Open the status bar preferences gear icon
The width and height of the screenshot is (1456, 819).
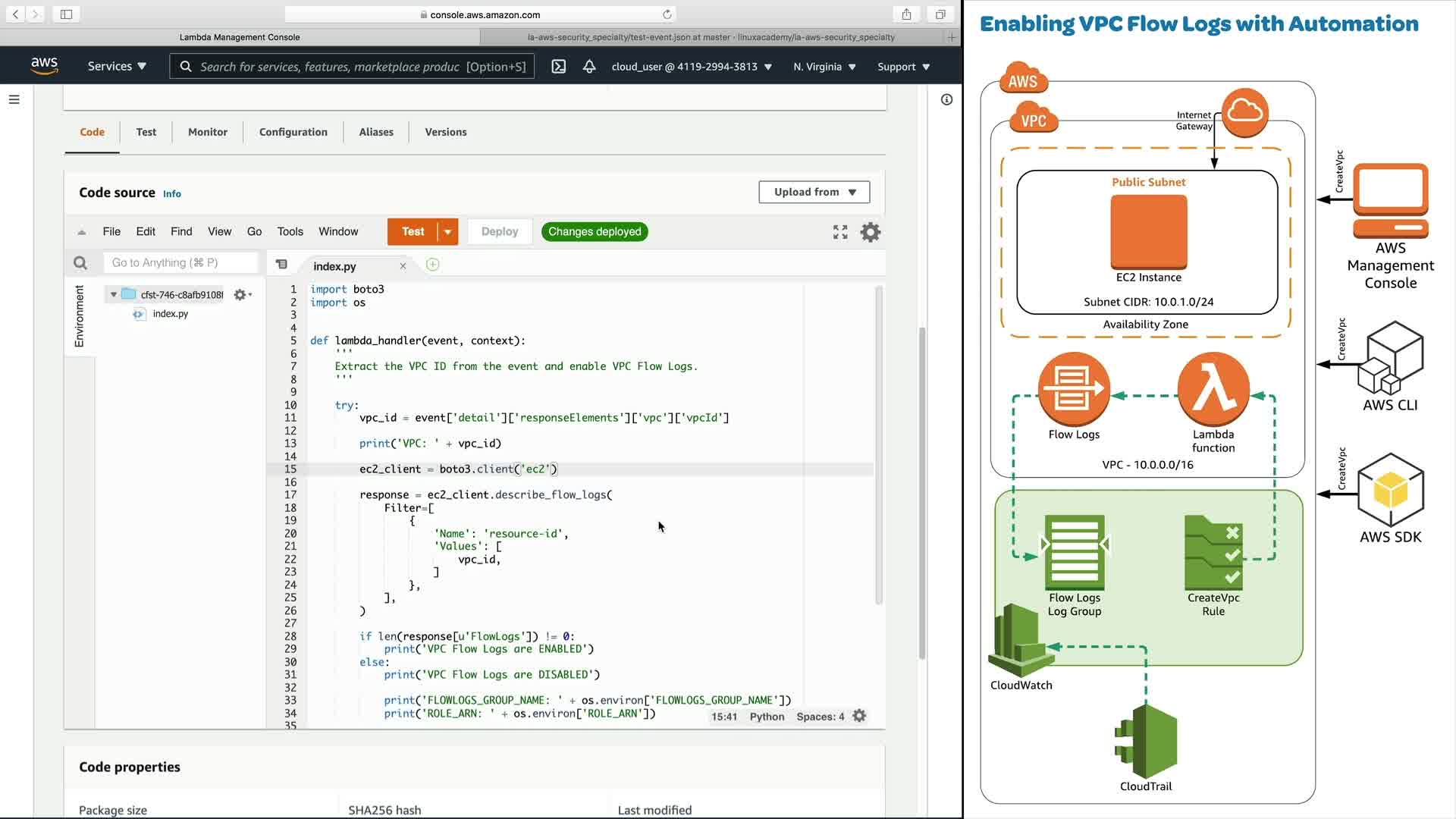point(859,716)
